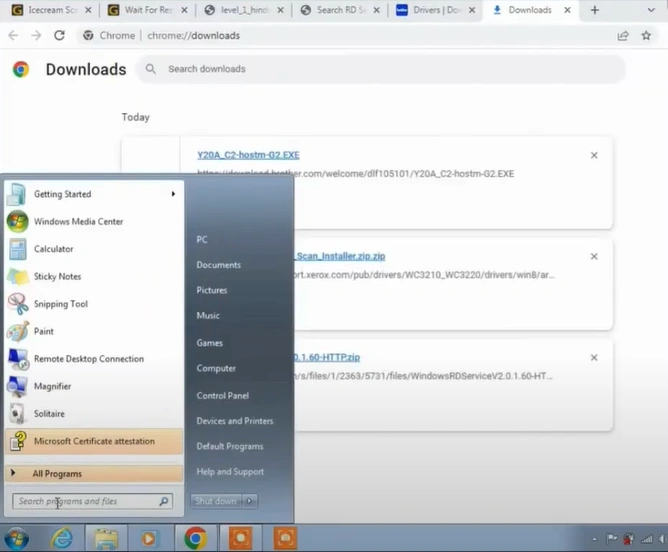The height and width of the screenshot is (552, 668).
Task: Click the Search downloads field
Action: (380, 69)
